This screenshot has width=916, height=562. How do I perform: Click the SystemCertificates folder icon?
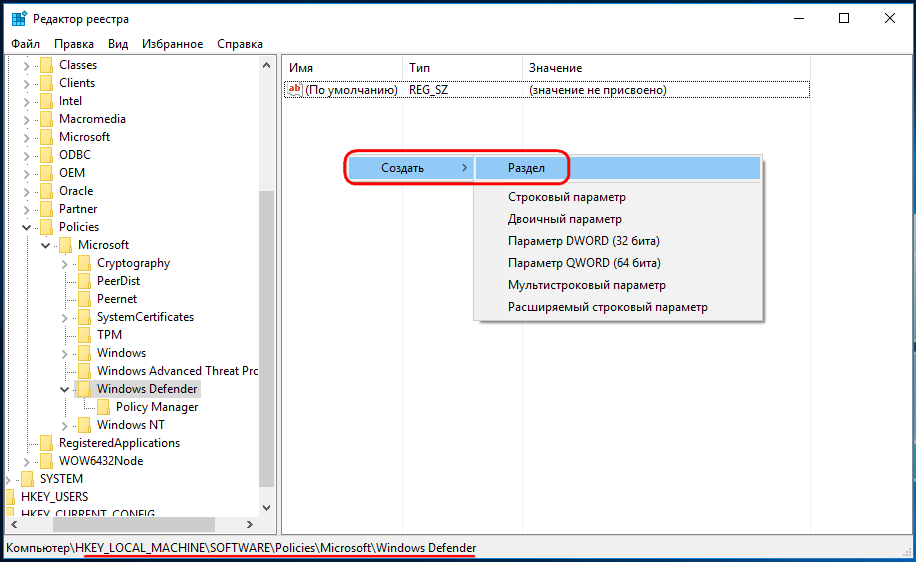point(85,317)
